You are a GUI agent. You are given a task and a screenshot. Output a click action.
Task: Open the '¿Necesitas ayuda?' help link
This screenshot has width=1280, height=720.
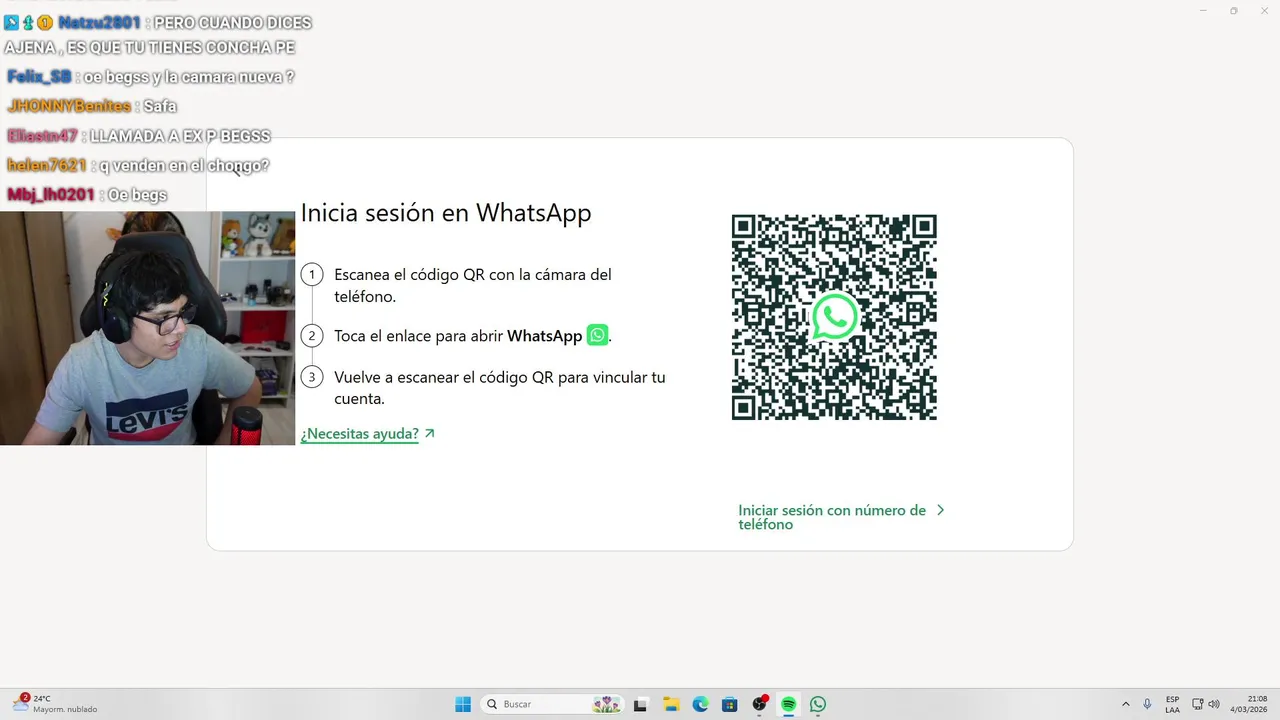click(x=360, y=434)
